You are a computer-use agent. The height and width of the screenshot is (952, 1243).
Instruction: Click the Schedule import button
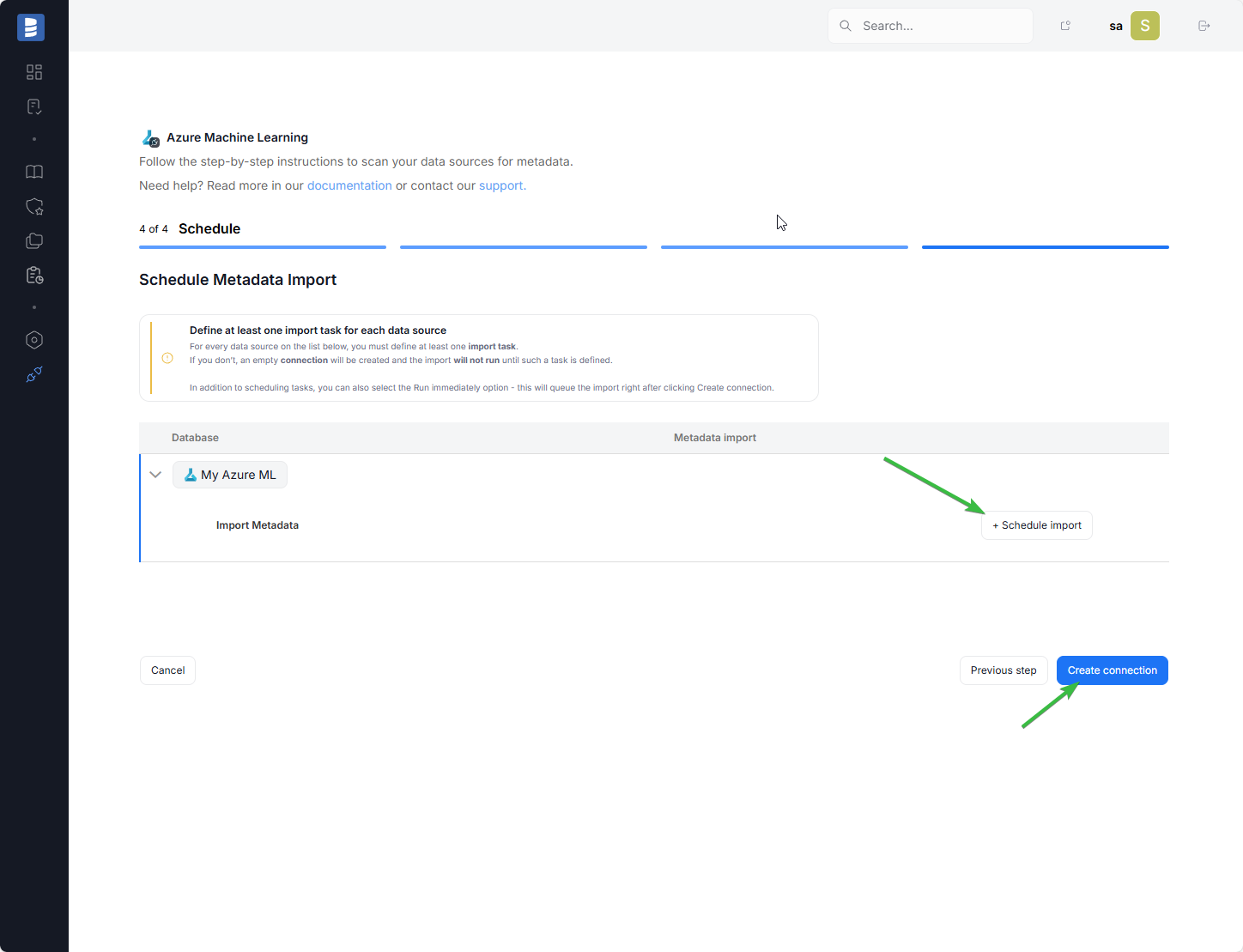(x=1036, y=525)
